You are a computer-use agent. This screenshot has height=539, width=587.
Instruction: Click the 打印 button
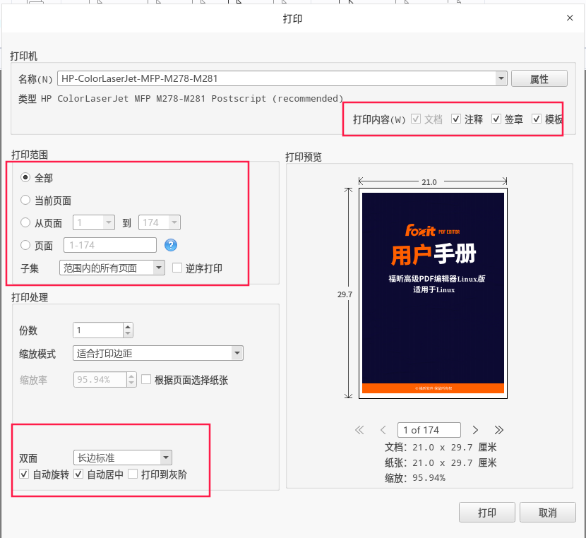tap(487, 512)
